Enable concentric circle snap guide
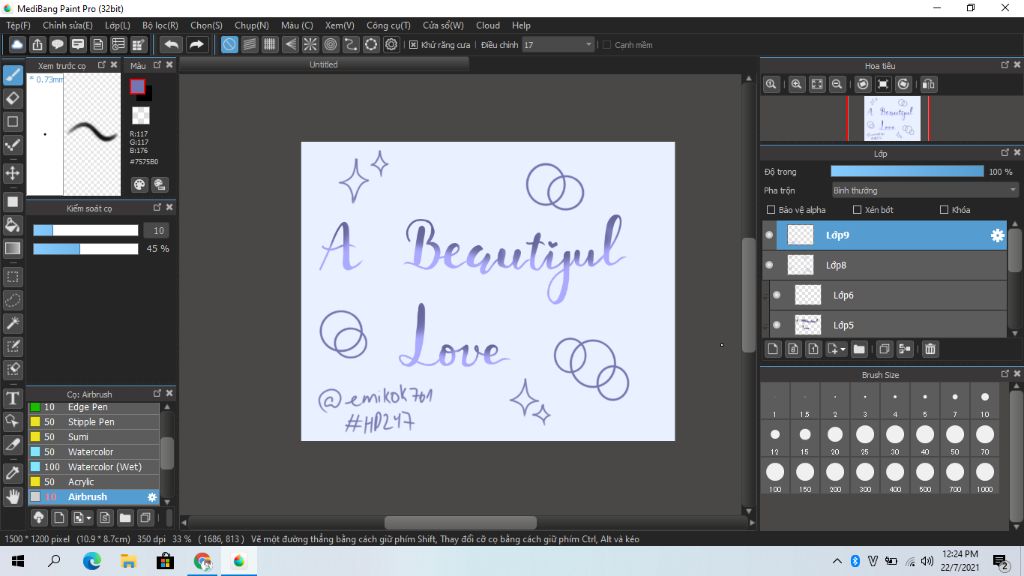This screenshot has height=576, width=1024. pos(330,44)
